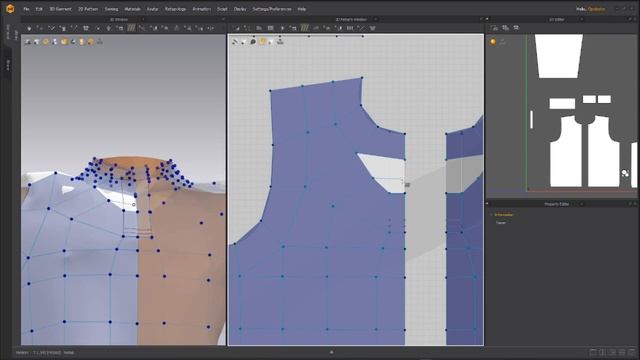
Task: Click the first icon in UV editor toolbar
Action: (494, 28)
